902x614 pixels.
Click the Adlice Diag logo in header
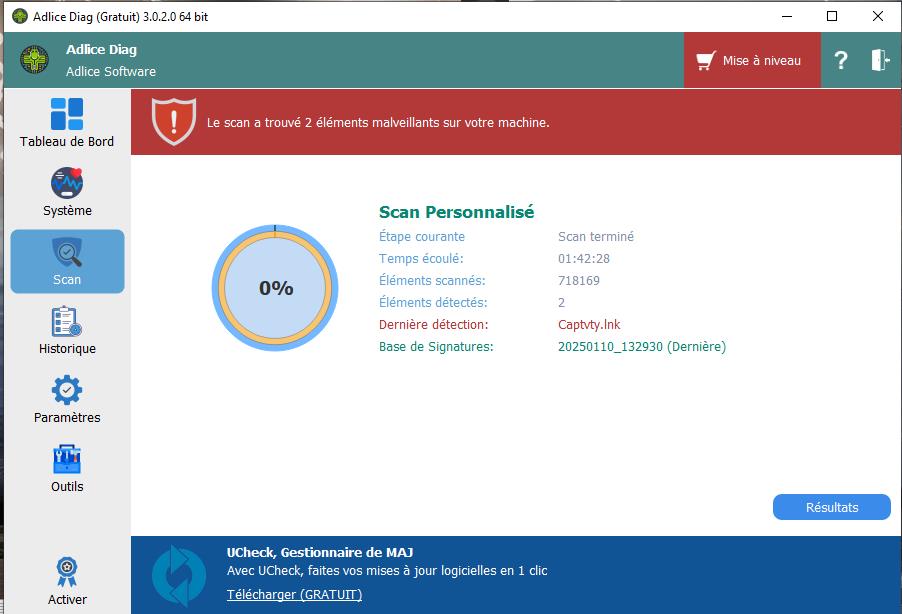pyautogui.click(x=35, y=59)
